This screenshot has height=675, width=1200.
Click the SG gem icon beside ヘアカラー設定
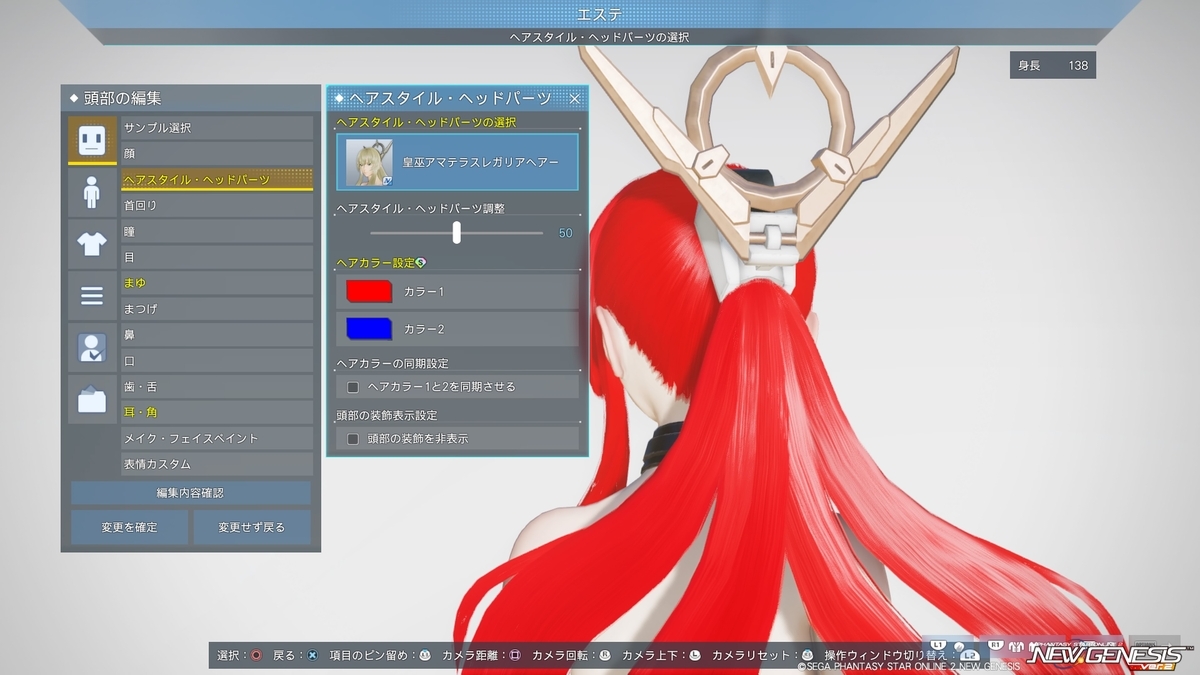421,263
